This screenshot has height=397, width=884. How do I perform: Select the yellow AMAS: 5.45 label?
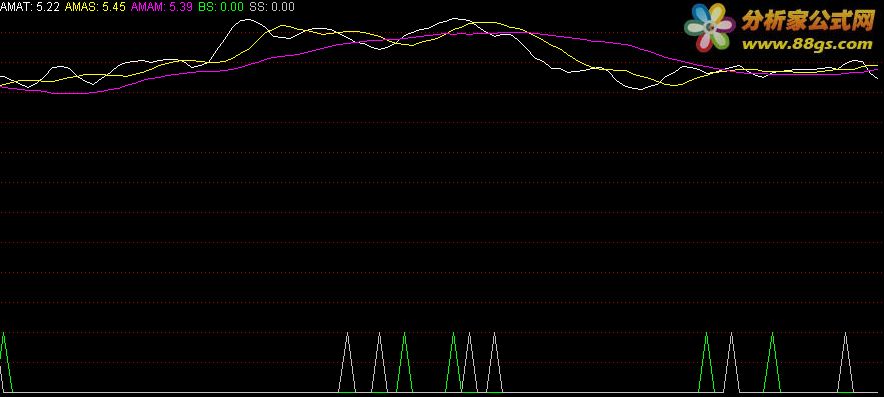pos(95,7)
